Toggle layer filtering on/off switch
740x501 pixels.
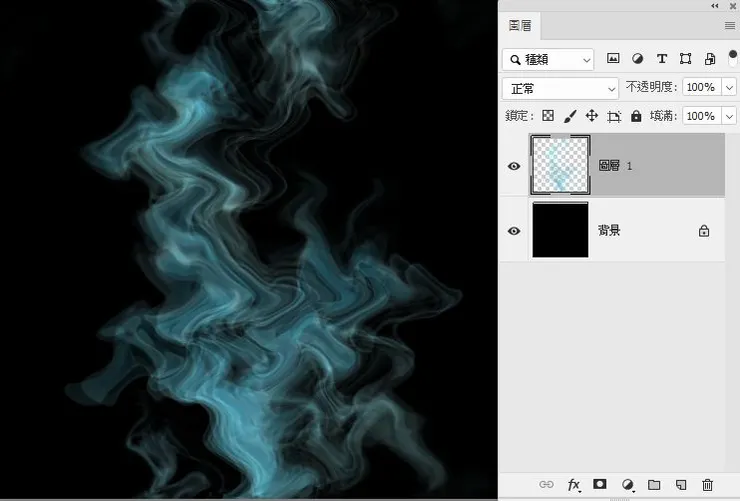(732, 58)
